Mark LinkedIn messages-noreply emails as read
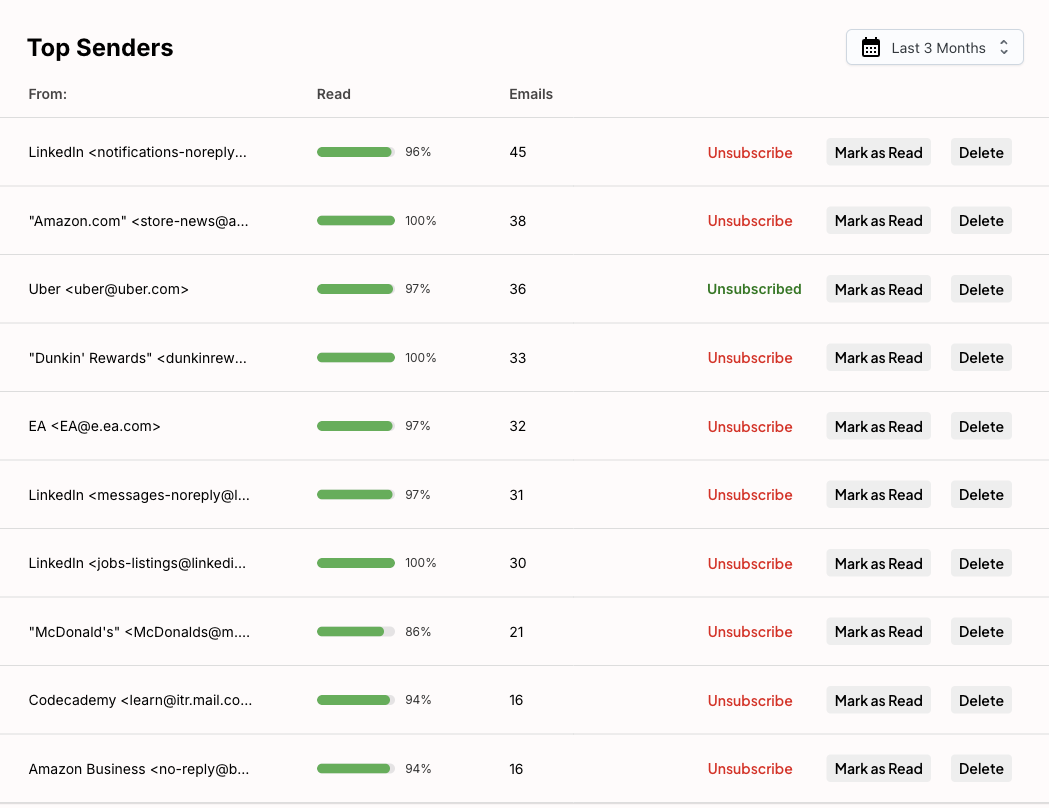 (x=878, y=495)
